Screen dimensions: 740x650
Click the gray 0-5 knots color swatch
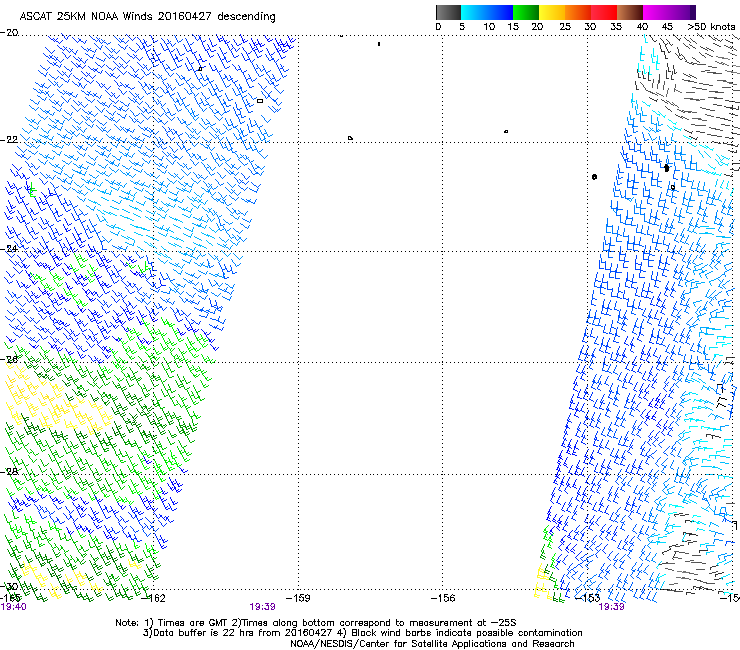click(448, 12)
